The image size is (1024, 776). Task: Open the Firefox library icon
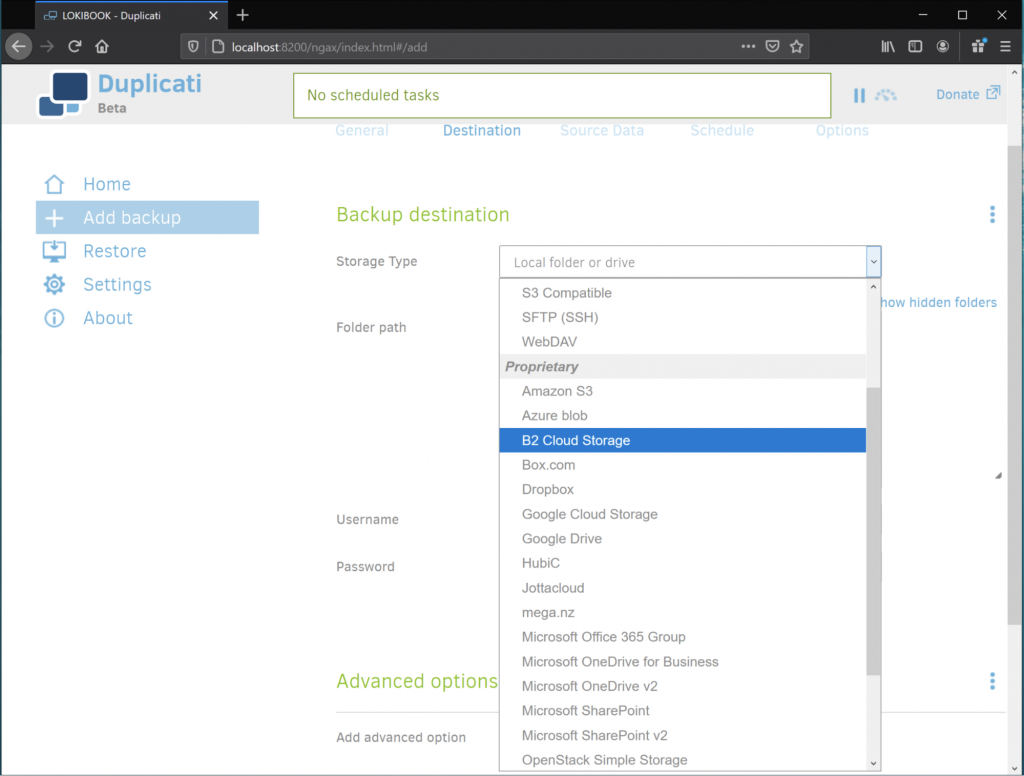(888, 46)
